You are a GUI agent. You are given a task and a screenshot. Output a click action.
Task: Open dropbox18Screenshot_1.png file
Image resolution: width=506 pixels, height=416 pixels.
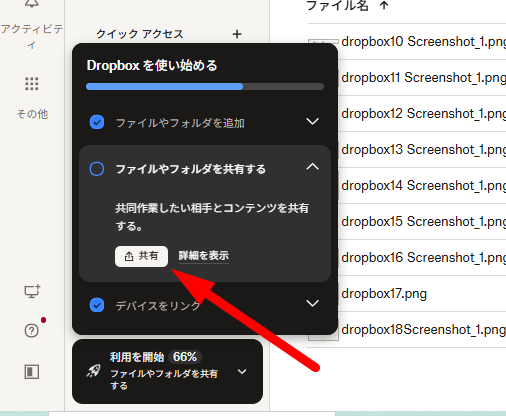(424, 330)
